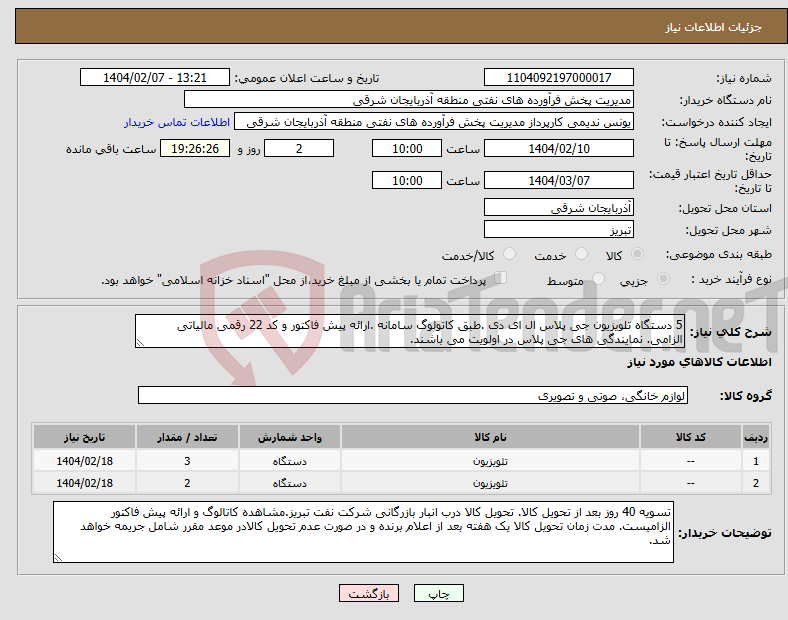
Task: Click the remaining time field 19:26:26
Action: 195,148
